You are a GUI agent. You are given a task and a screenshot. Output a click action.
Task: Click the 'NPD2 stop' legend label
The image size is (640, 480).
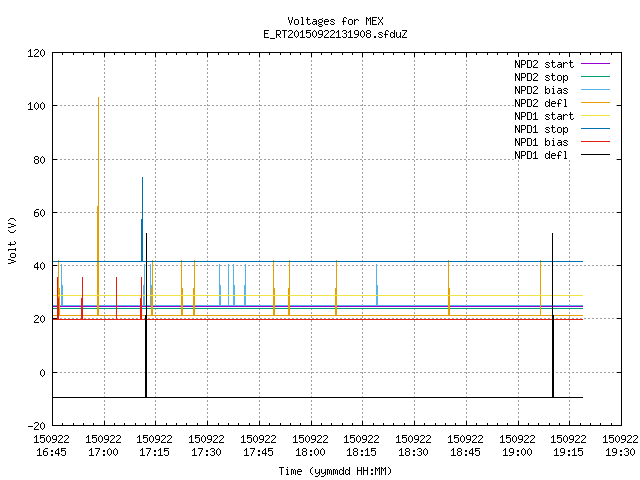pyautogui.click(x=541, y=77)
